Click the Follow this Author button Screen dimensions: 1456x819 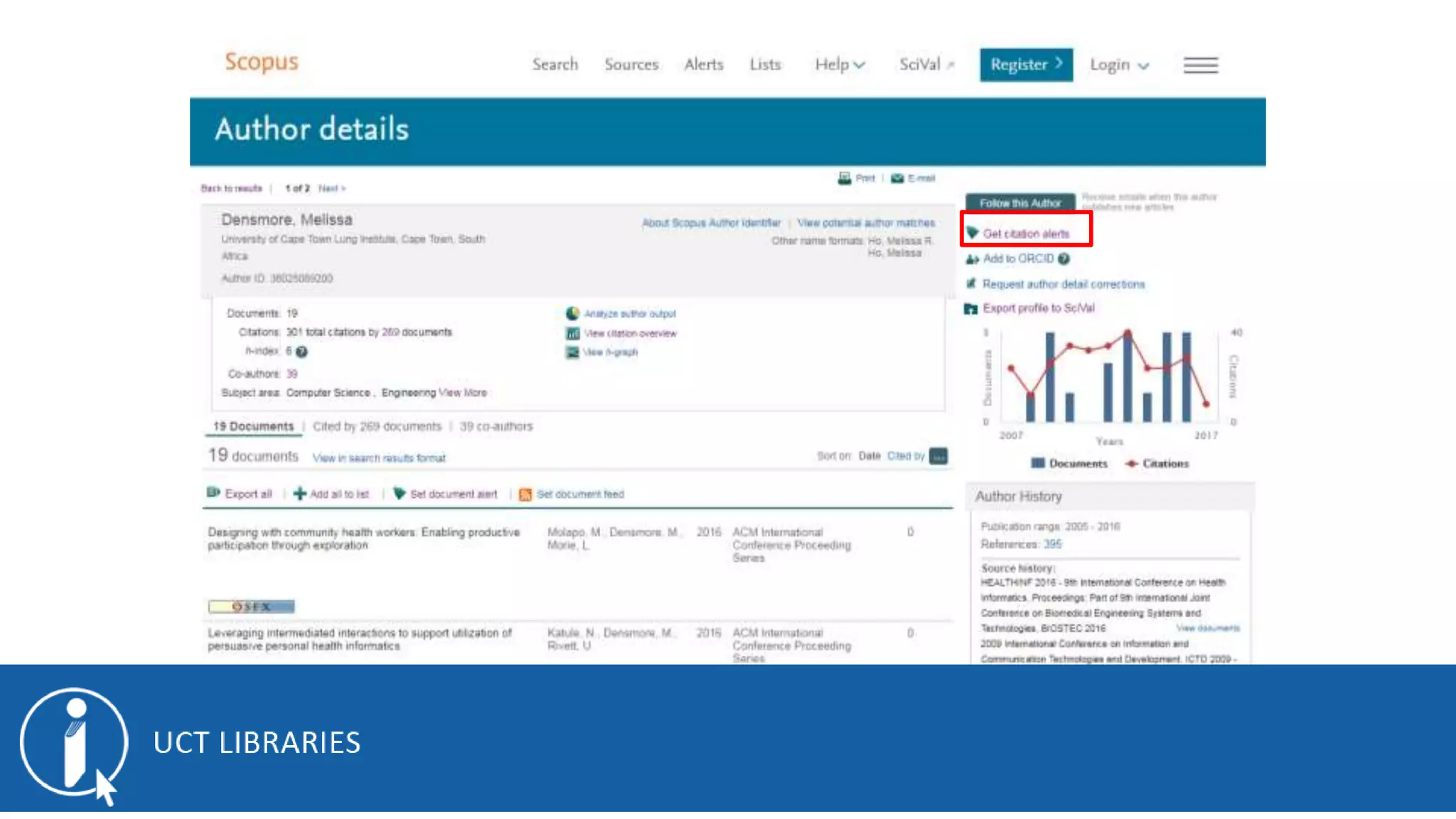click(x=1019, y=203)
